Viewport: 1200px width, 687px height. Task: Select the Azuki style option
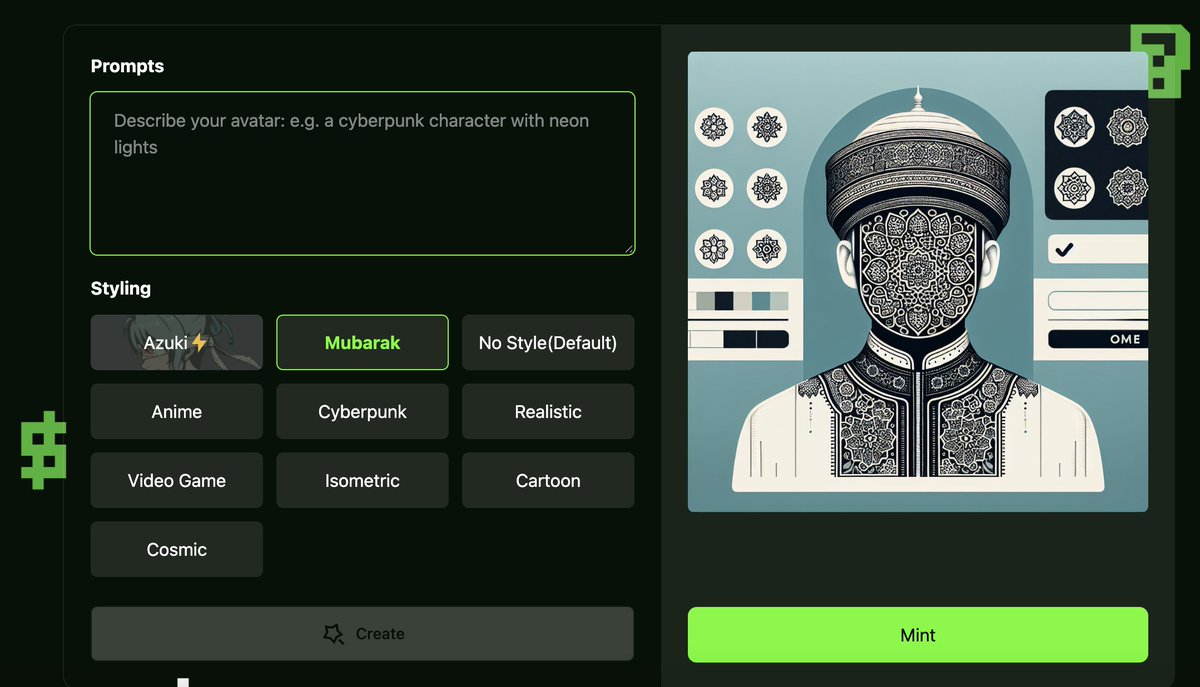[x=177, y=343]
